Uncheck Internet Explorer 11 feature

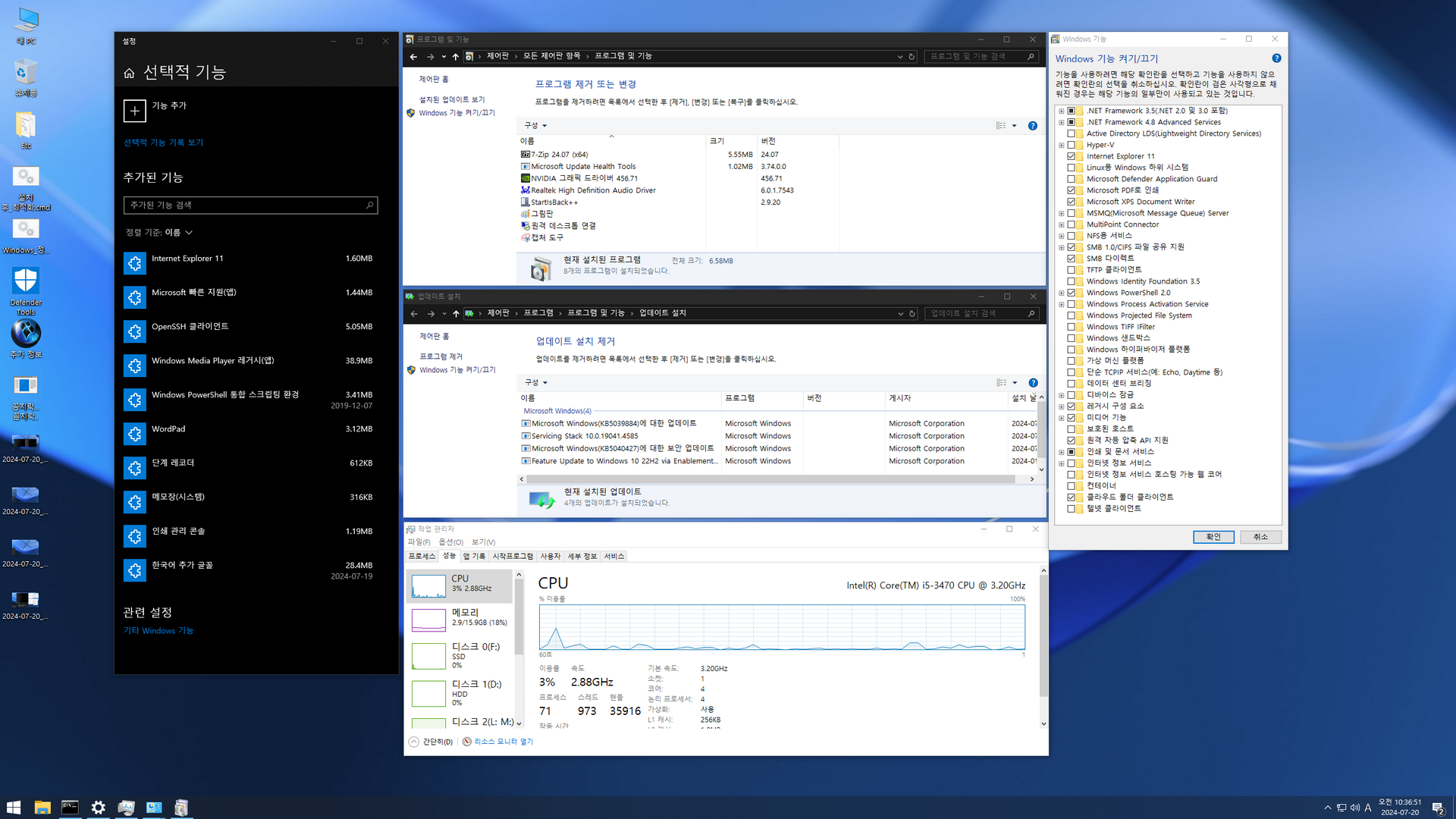pyautogui.click(x=1072, y=156)
